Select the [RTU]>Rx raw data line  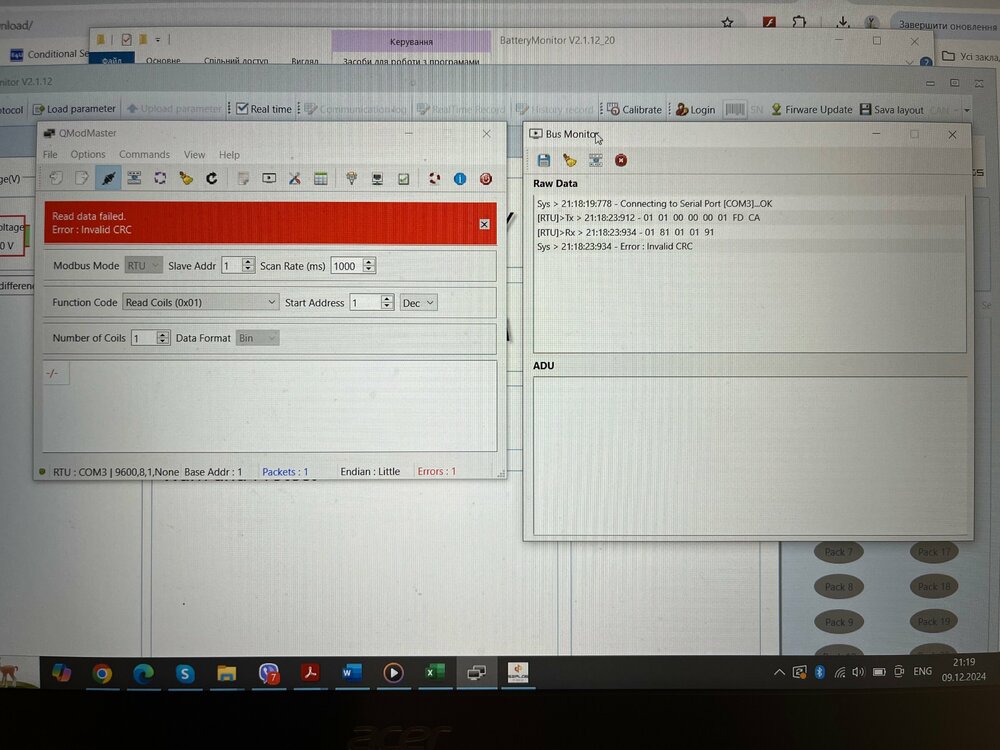coord(626,232)
